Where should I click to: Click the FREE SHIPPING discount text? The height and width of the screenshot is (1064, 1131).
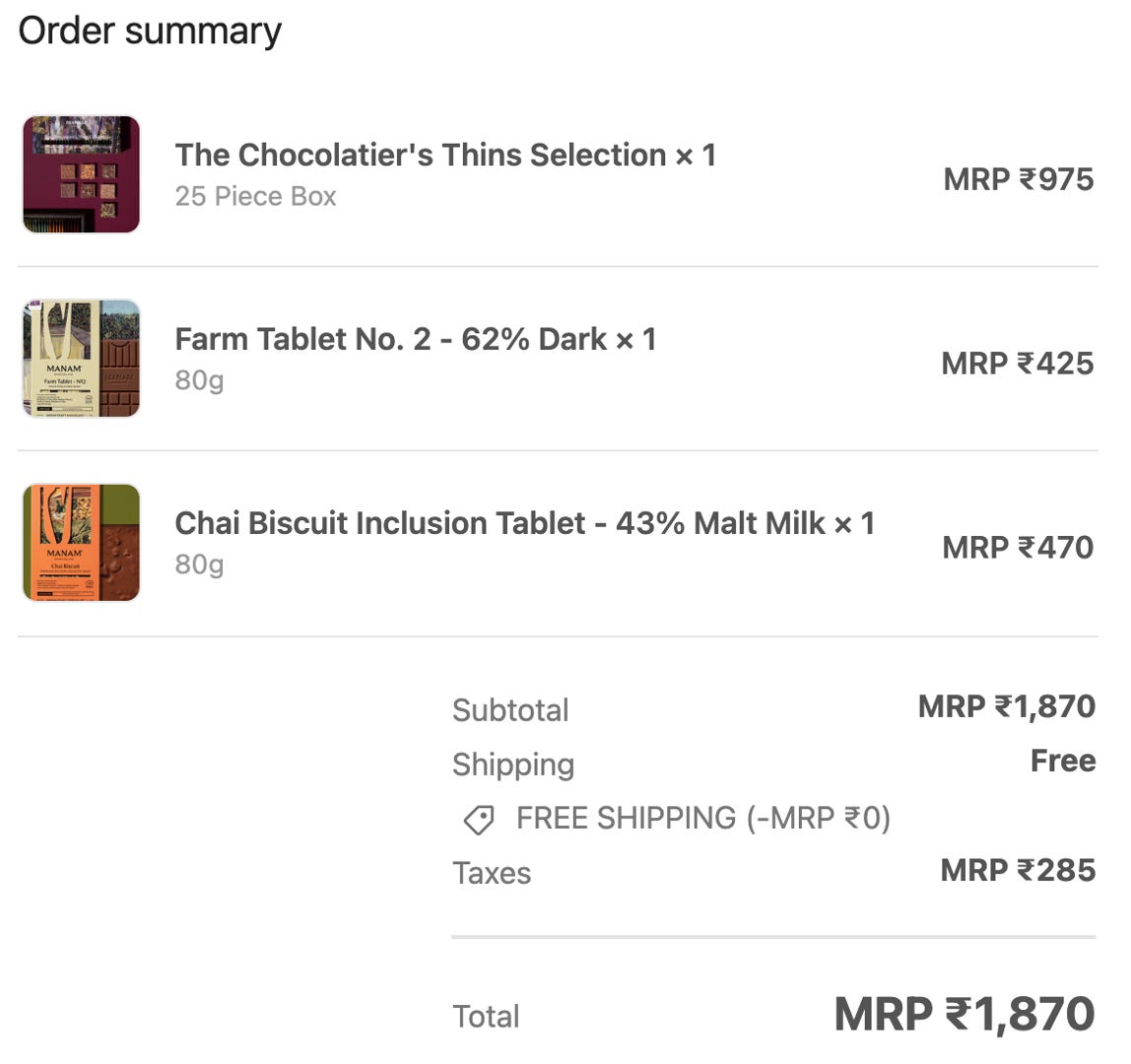point(702,819)
